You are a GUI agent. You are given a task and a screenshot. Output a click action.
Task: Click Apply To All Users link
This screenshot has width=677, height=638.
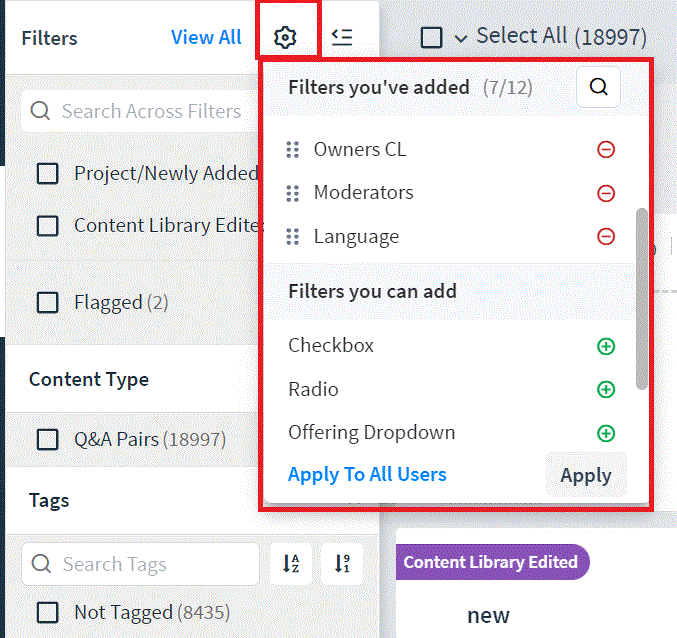[x=367, y=474]
